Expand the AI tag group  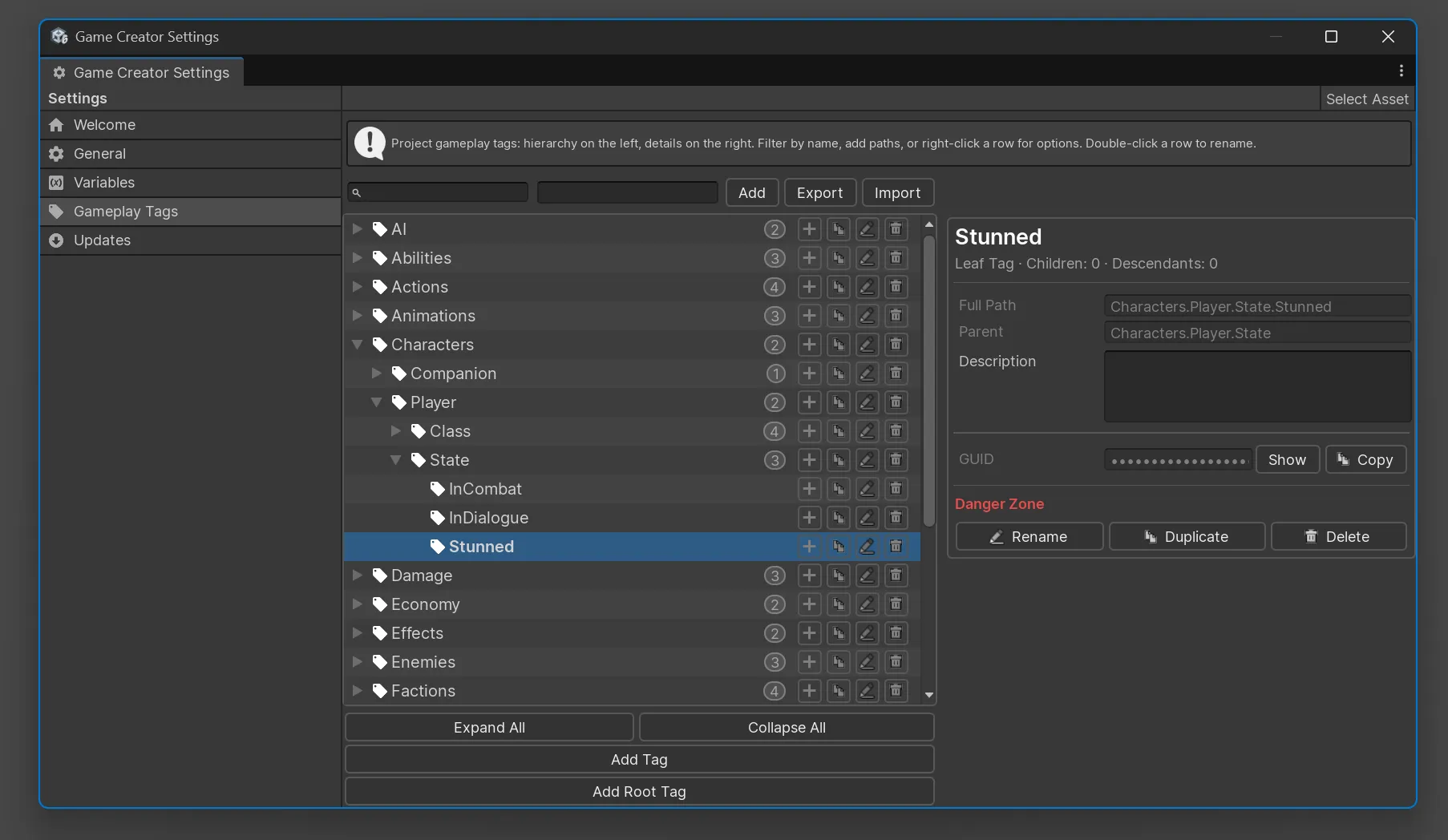point(358,229)
